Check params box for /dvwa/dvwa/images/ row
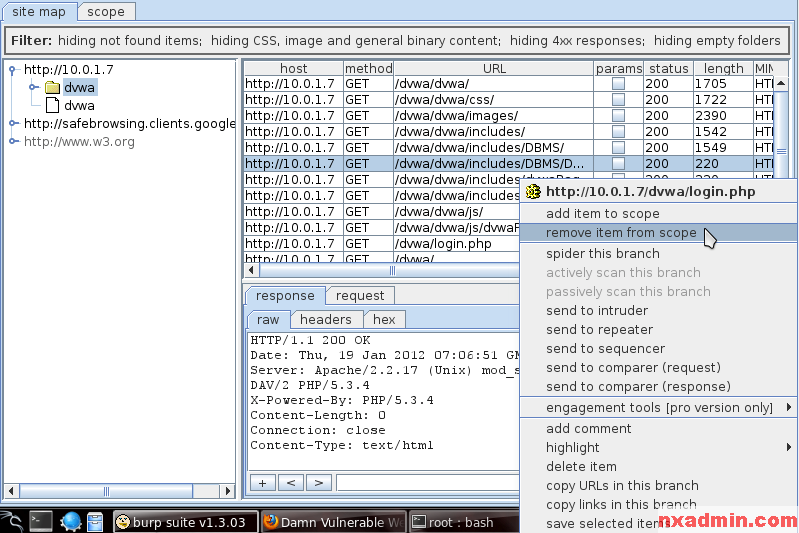The width and height of the screenshot is (799, 533). pos(618,116)
